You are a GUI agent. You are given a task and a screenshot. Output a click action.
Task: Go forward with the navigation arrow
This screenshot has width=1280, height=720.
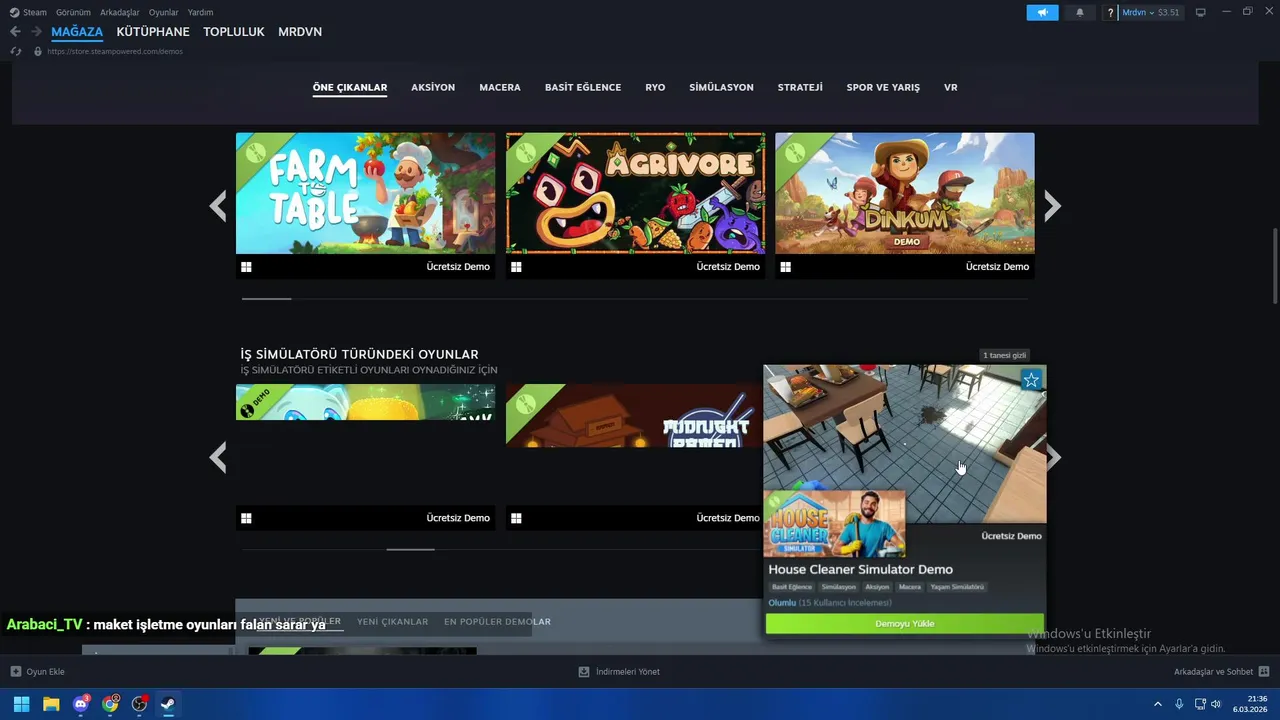tap(36, 32)
